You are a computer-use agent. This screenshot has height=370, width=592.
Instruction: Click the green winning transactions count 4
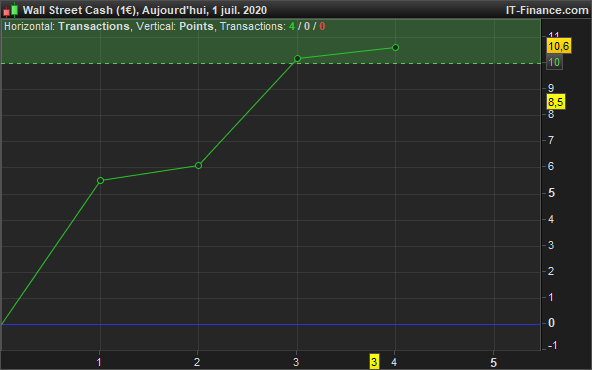pos(292,26)
